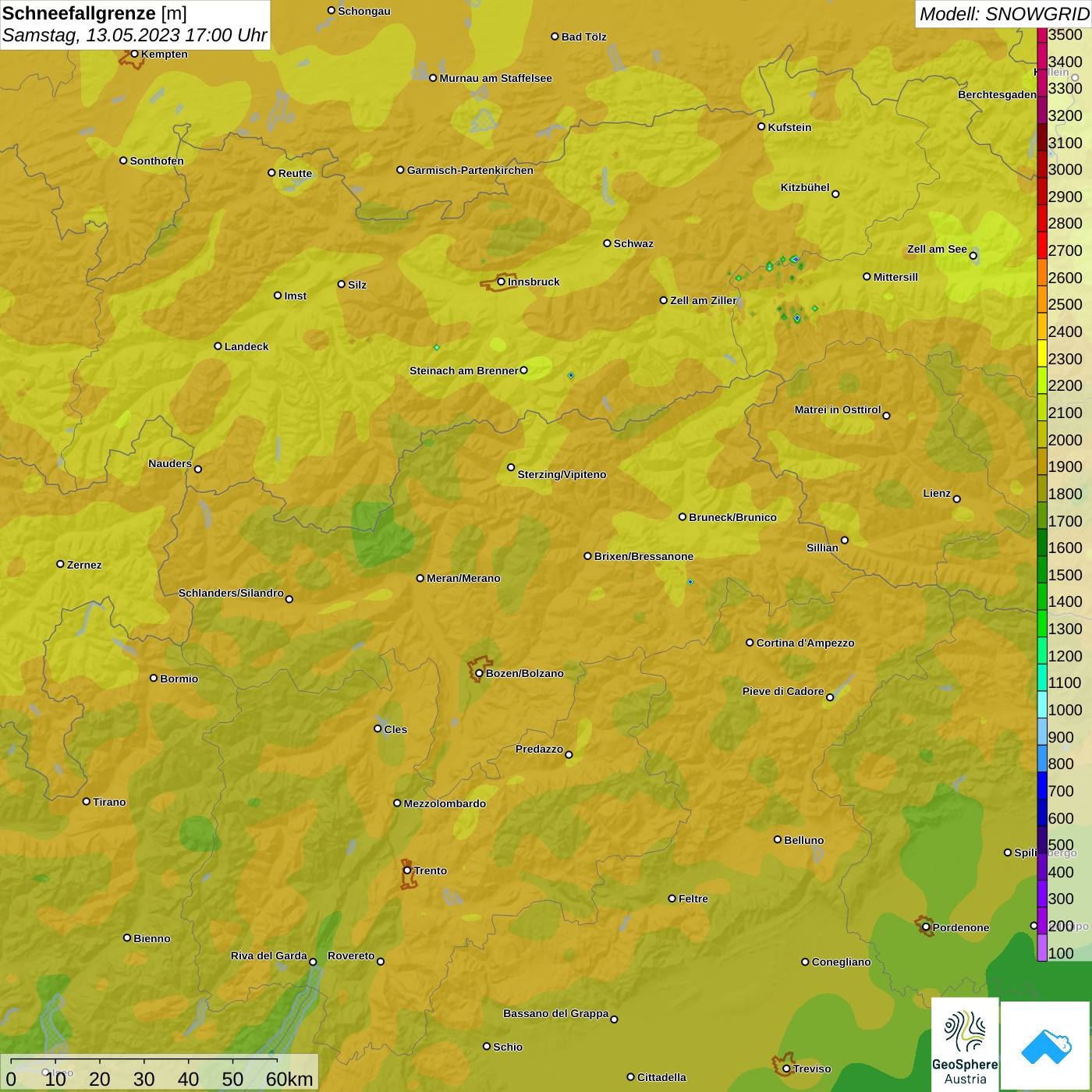Click the Landeck label
This screenshot has width=1092, height=1092.
tap(246, 346)
